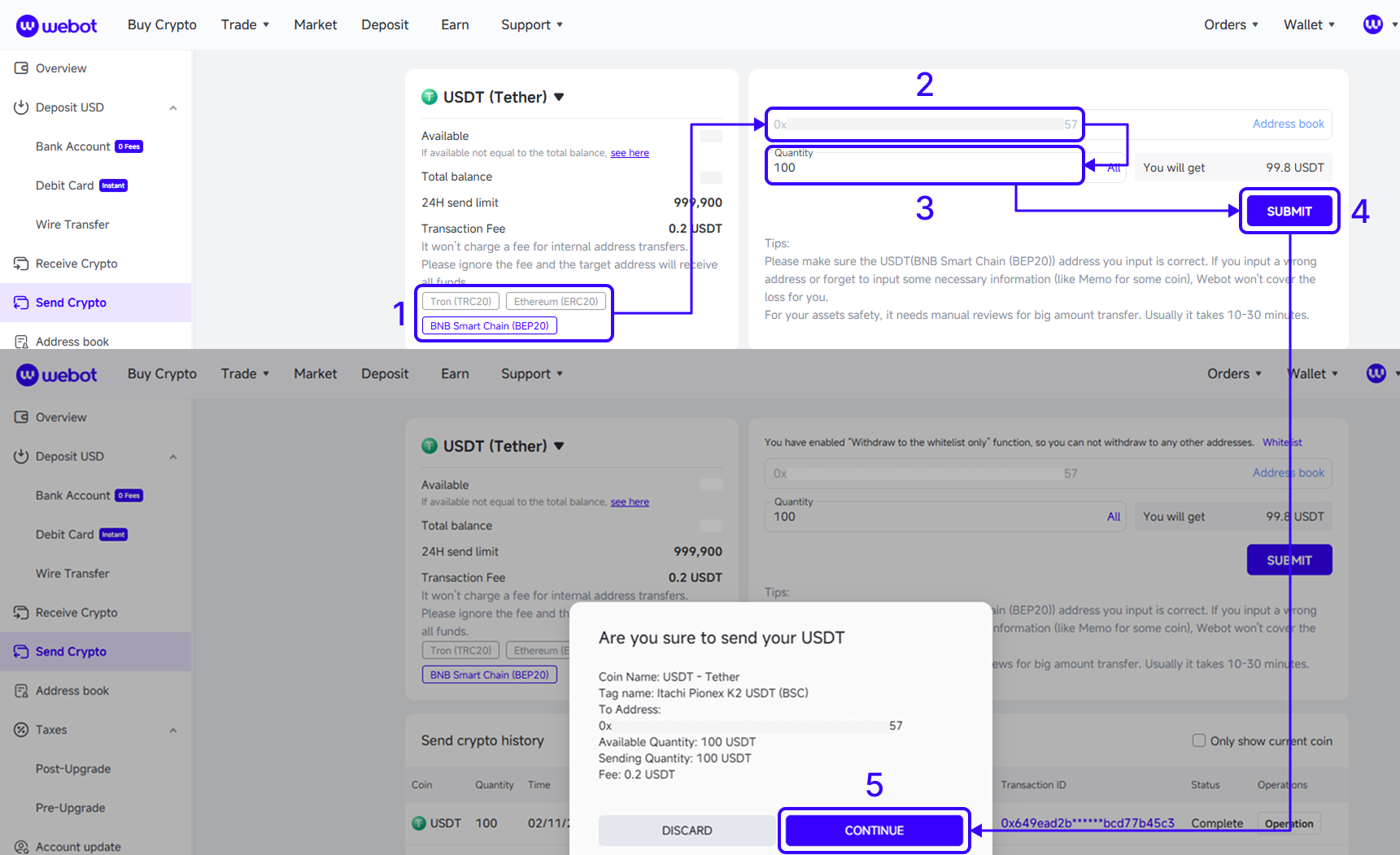Select the Tron (TRC20) network on the upper page
Image resolution: width=1400 pixels, height=855 pixels.
(460, 301)
